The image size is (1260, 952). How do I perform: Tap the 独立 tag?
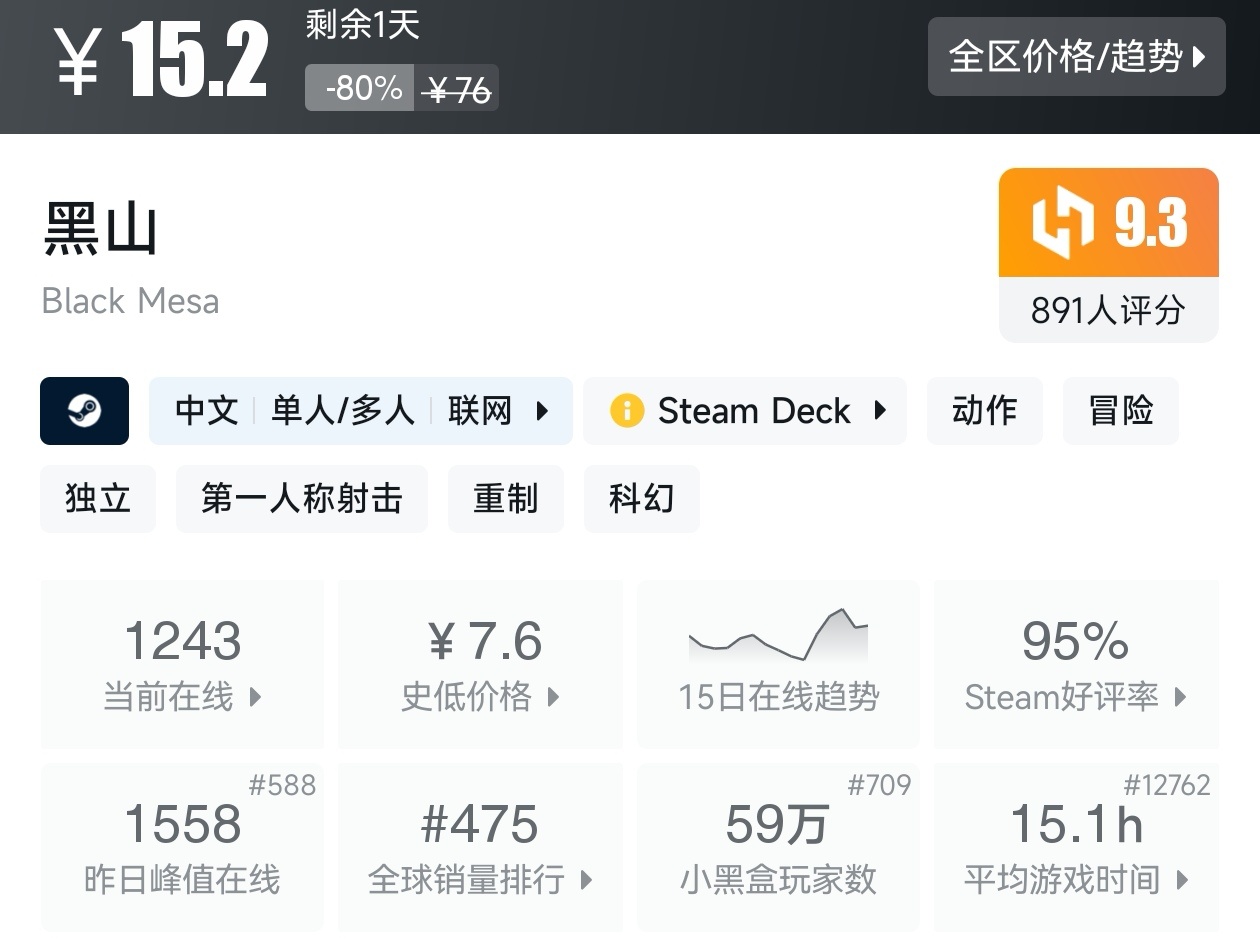(98, 498)
